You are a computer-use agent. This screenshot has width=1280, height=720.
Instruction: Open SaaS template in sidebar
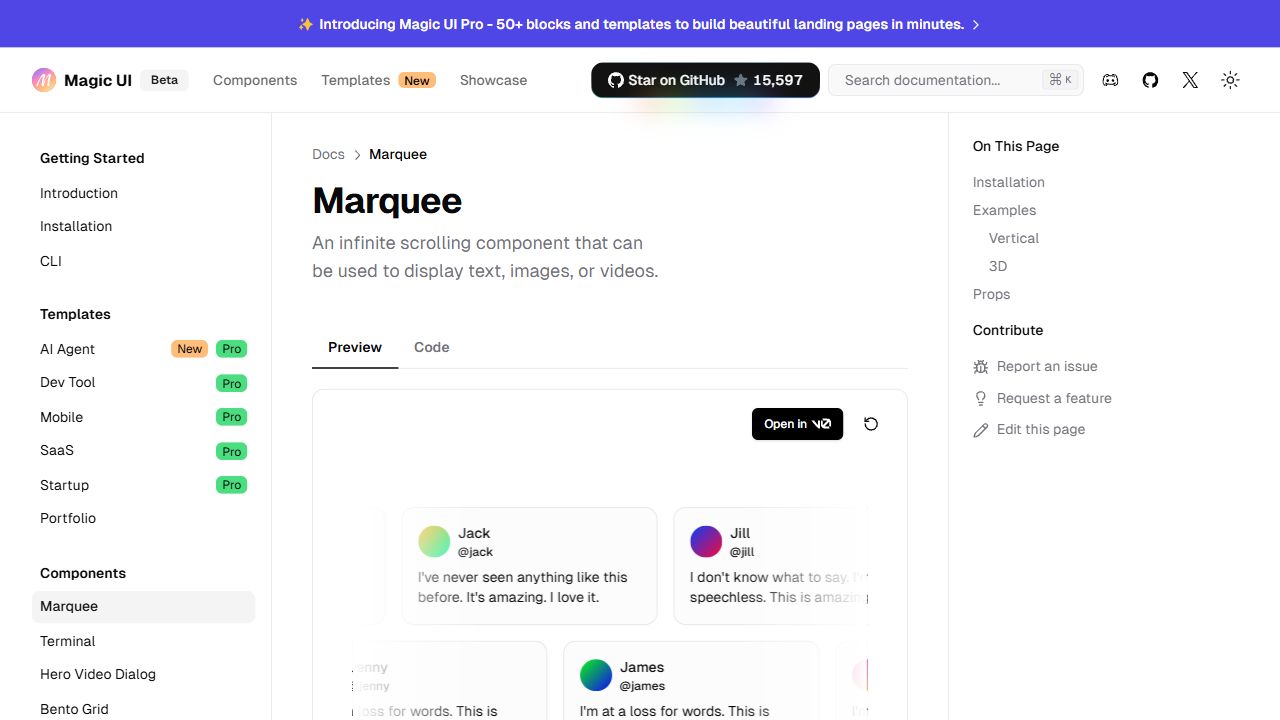[57, 450]
